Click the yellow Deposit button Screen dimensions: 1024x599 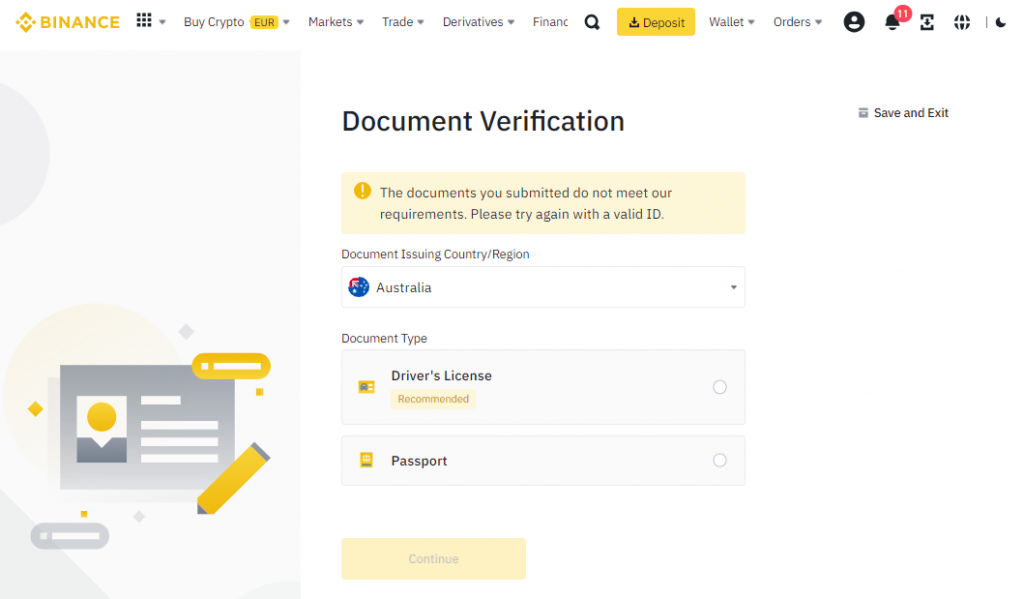click(x=655, y=22)
